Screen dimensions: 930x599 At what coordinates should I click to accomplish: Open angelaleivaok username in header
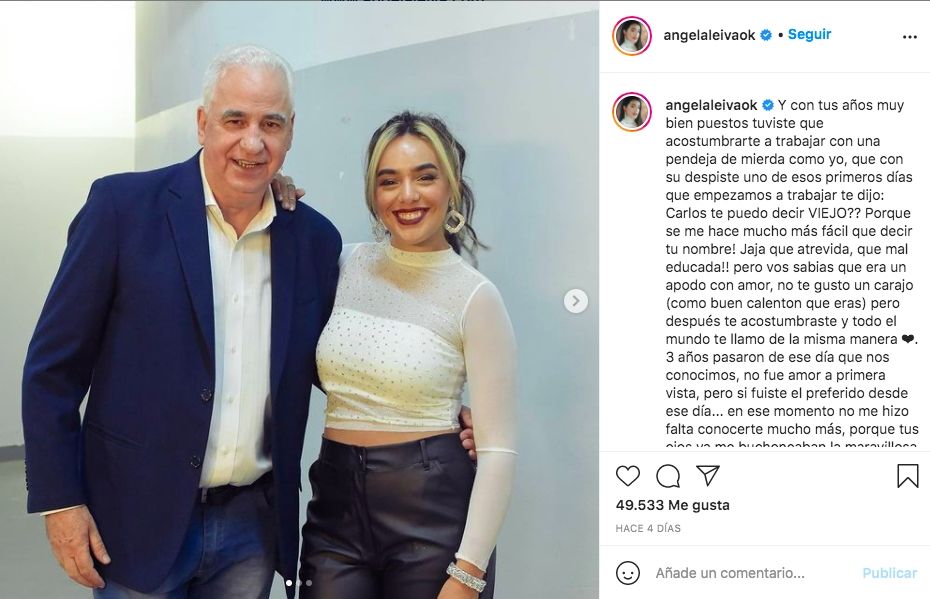(709, 35)
